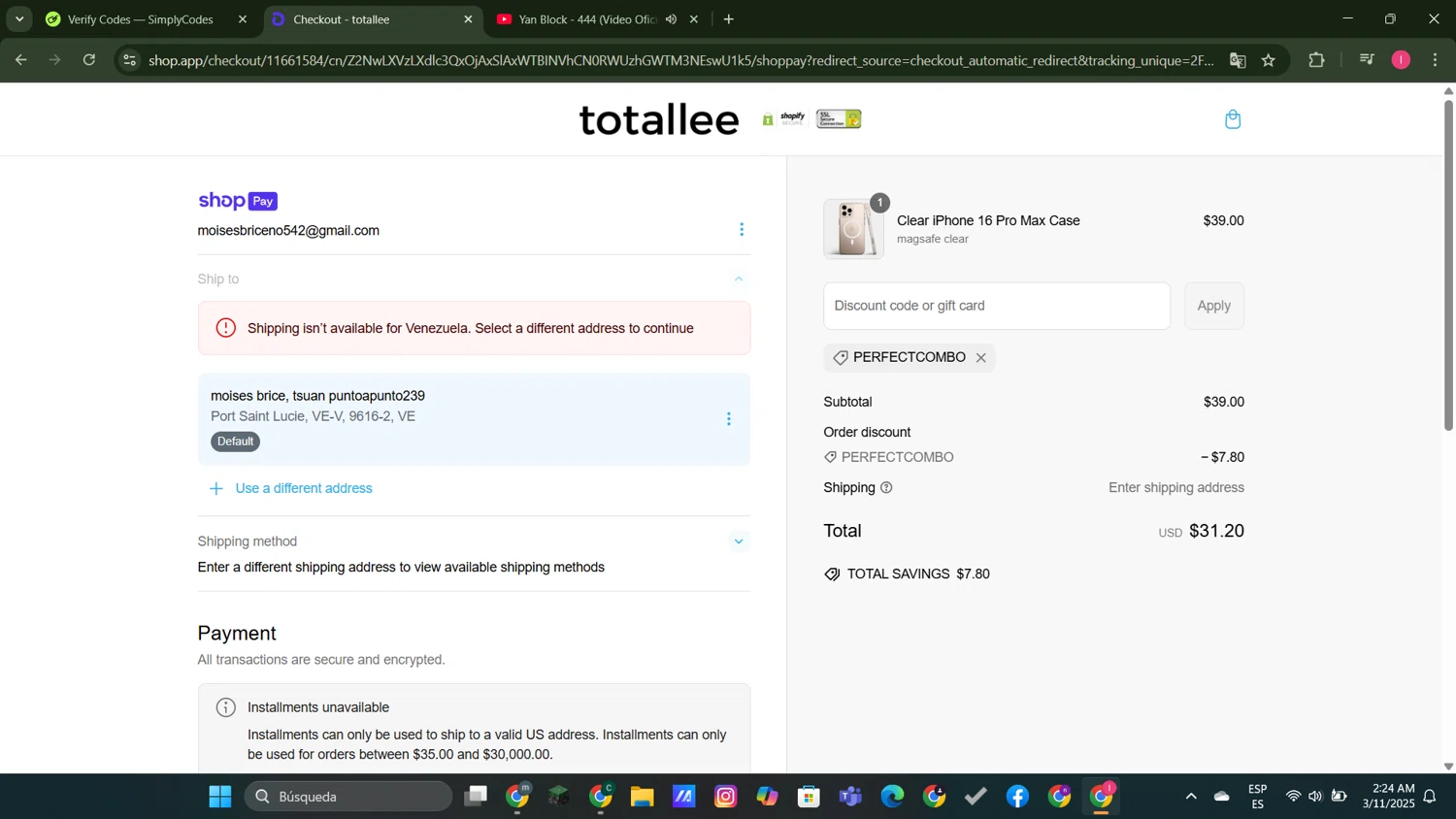Open the Chrome profile avatar

click(1401, 60)
